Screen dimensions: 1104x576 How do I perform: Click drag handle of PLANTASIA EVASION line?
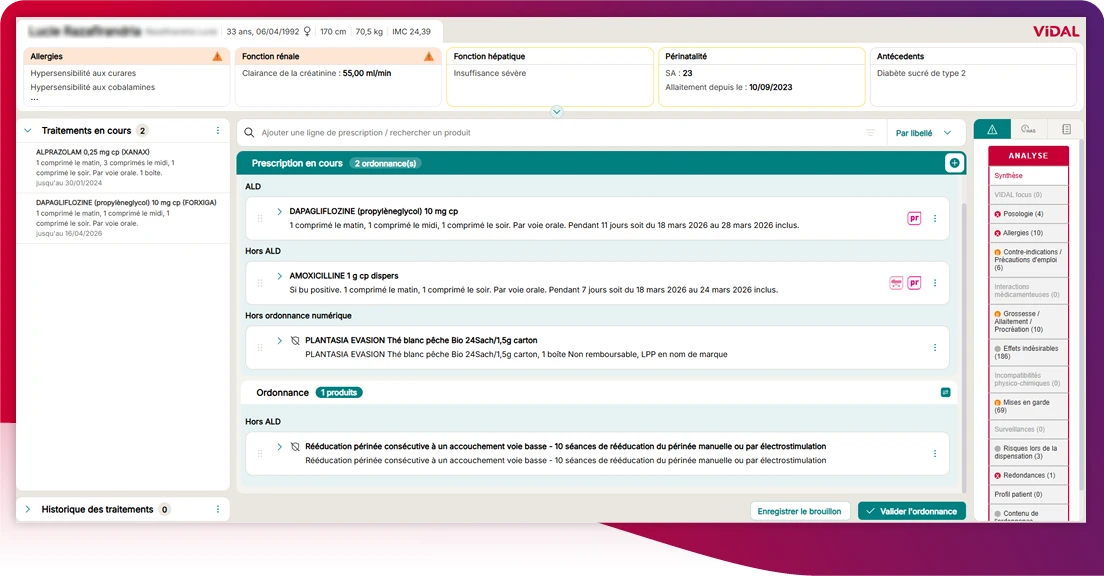(x=261, y=347)
